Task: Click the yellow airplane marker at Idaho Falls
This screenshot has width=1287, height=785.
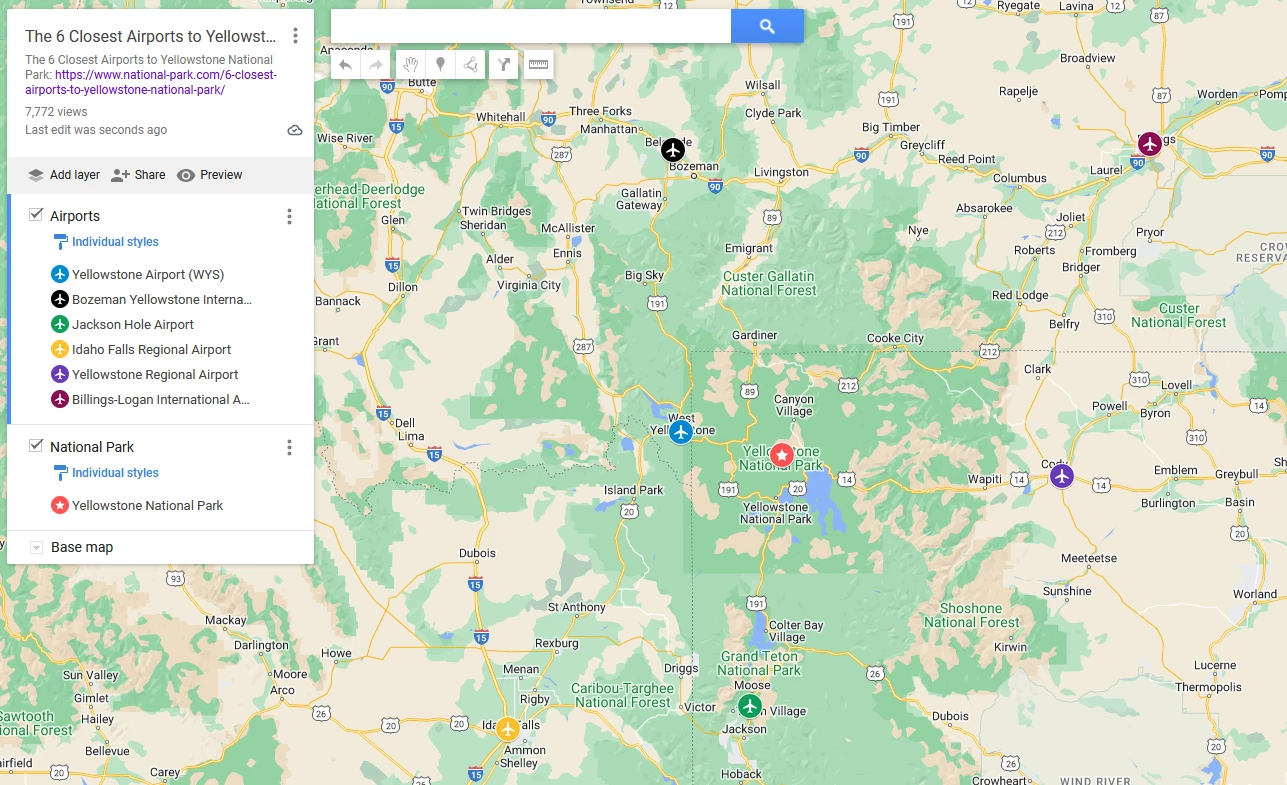Action: point(508,729)
